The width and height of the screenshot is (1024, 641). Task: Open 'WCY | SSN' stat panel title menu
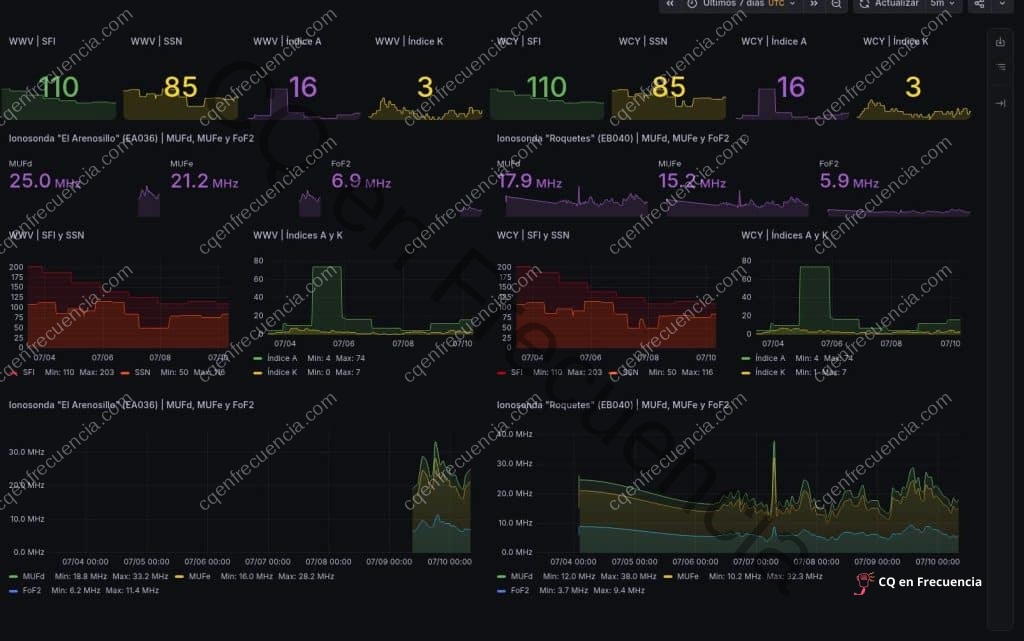coord(643,41)
